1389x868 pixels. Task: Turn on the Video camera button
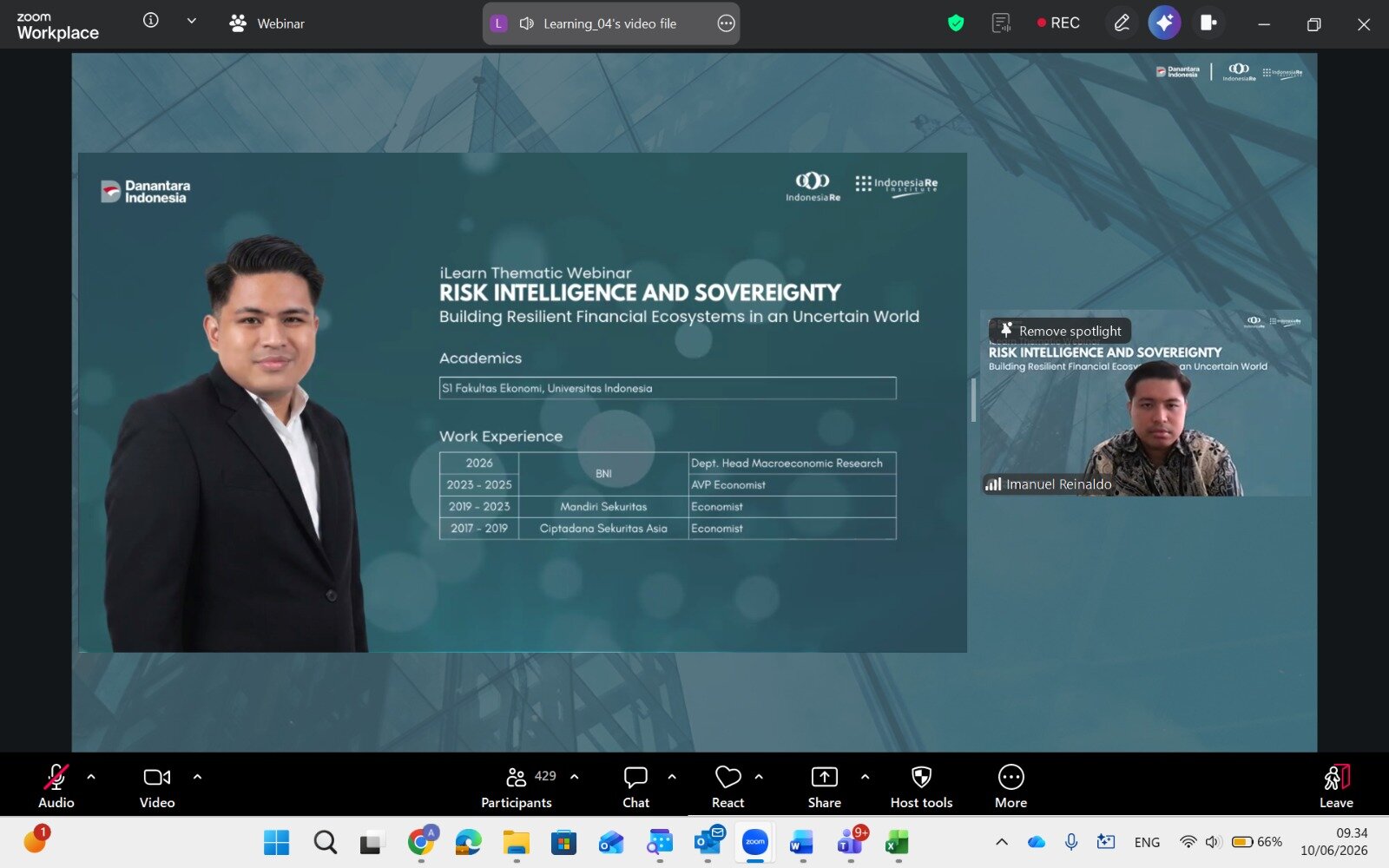[x=157, y=786]
